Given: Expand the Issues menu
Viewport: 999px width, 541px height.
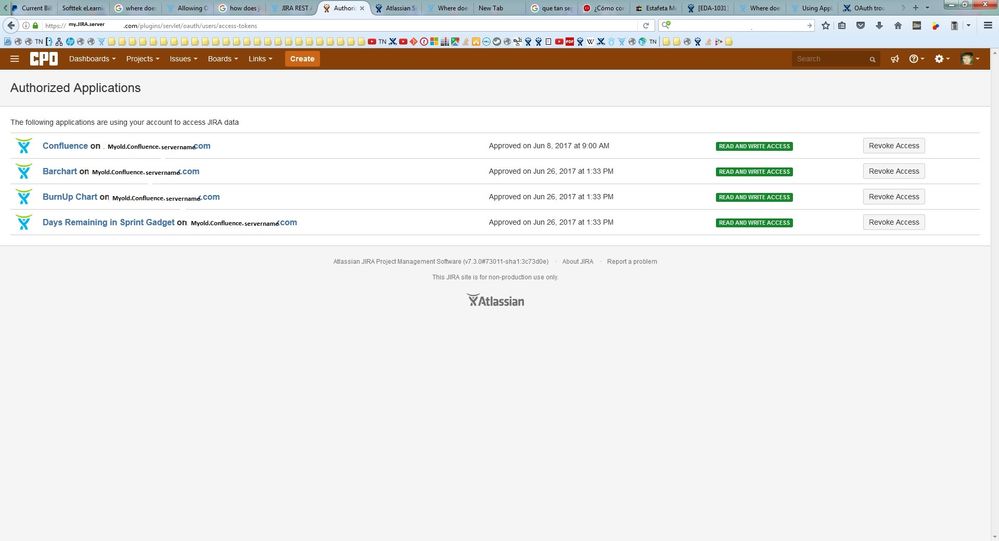Looking at the screenshot, I should [183, 59].
